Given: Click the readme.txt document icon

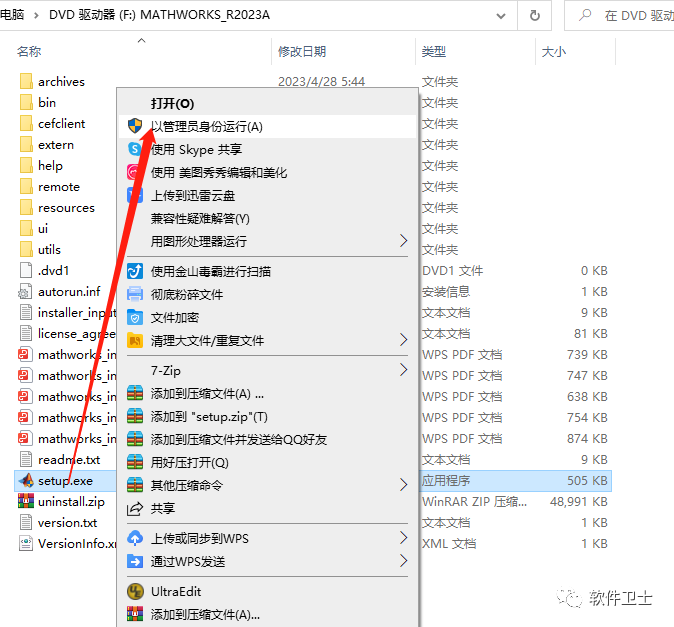Looking at the screenshot, I should [x=26, y=459].
